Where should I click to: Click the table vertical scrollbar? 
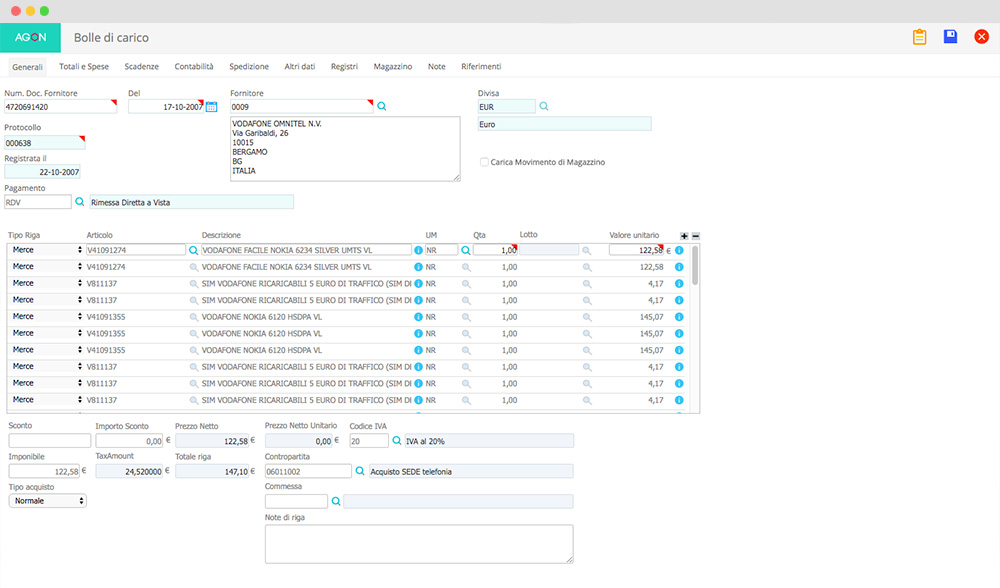click(x=695, y=266)
